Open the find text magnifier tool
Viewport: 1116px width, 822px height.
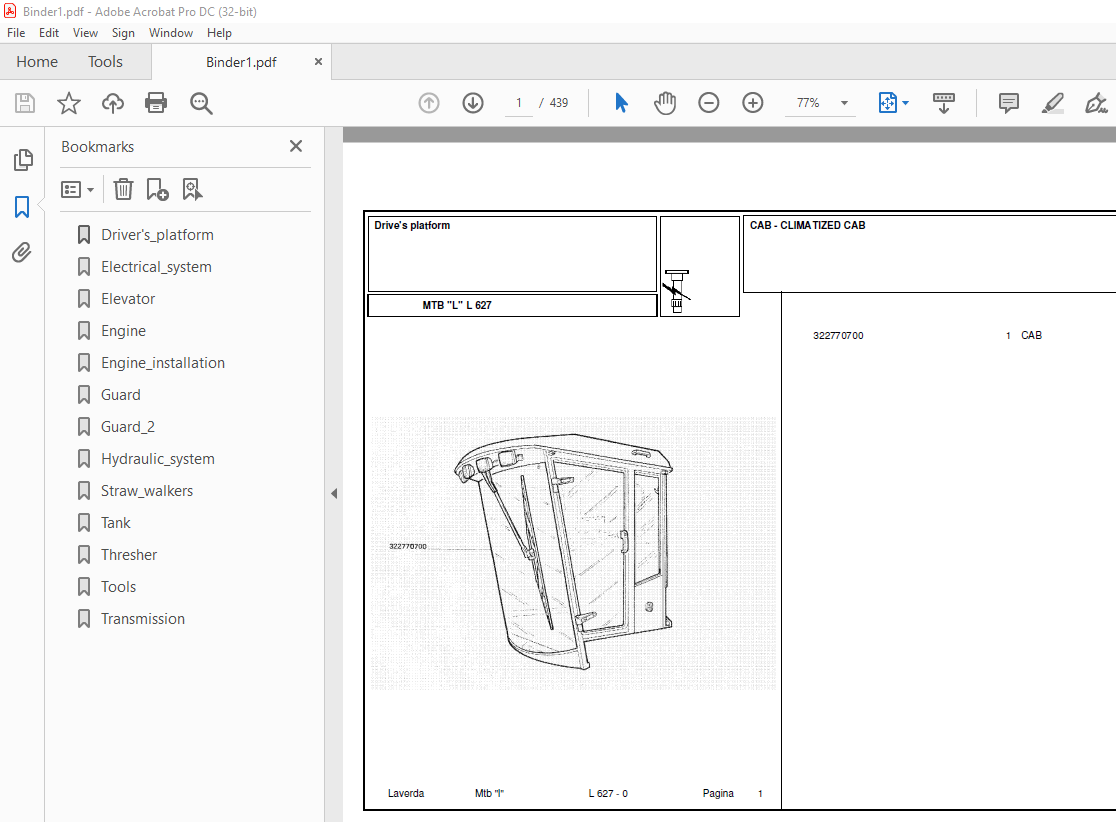click(201, 103)
